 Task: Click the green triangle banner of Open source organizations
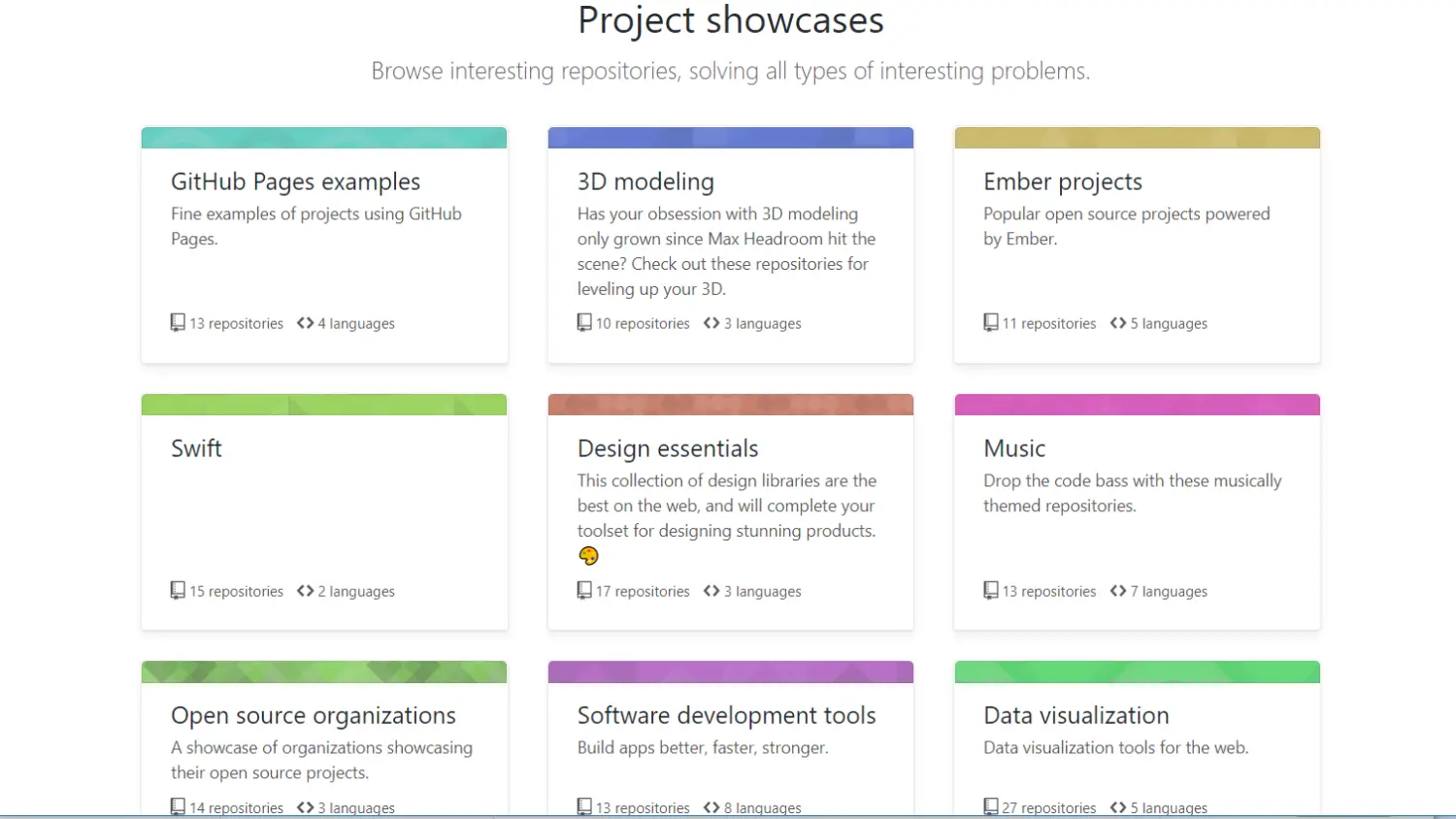tap(324, 672)
